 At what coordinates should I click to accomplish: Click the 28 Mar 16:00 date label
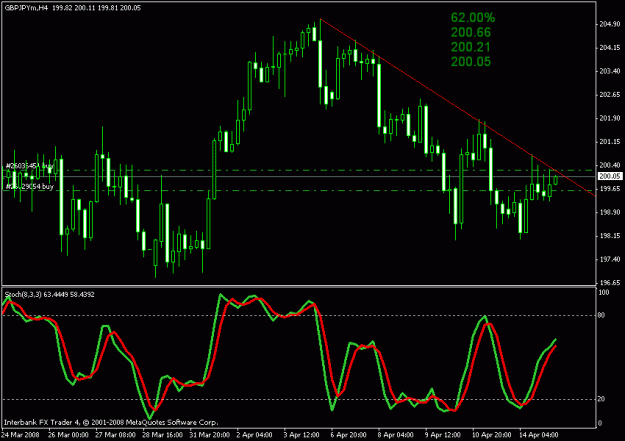[163, 435]
